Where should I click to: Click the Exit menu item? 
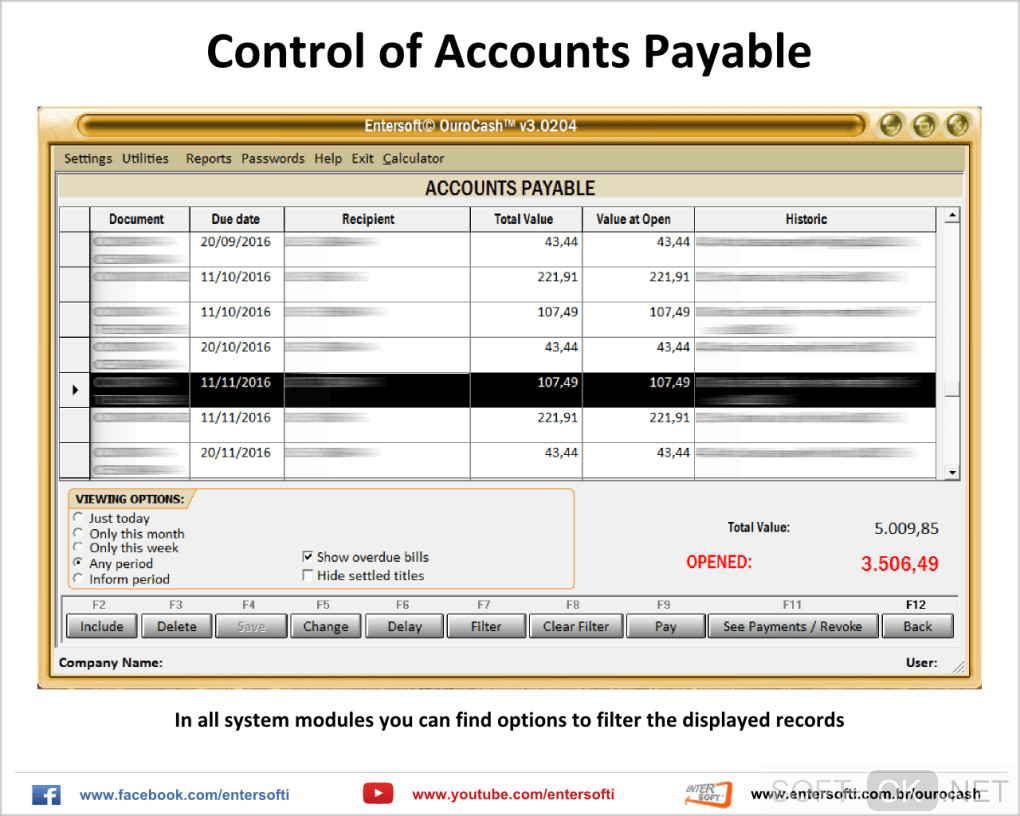click(x=362, y=158)
